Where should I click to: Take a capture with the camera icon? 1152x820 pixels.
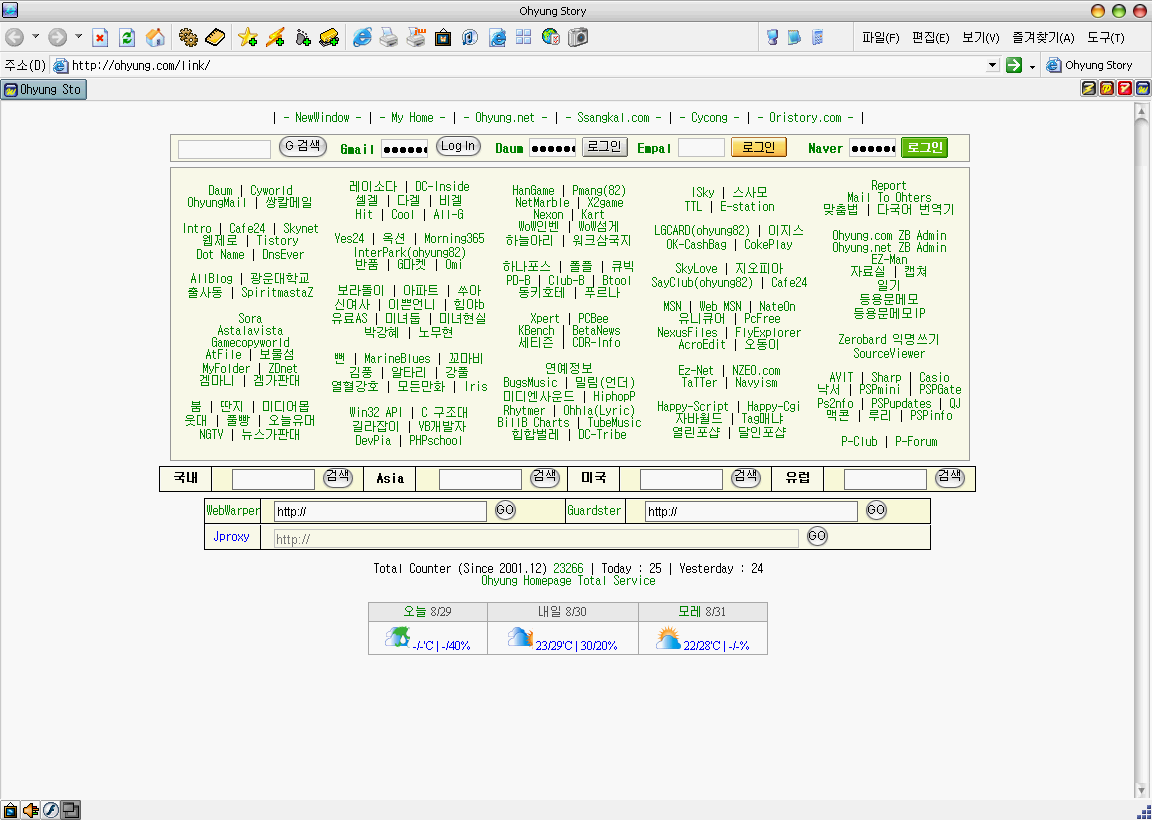578,37
